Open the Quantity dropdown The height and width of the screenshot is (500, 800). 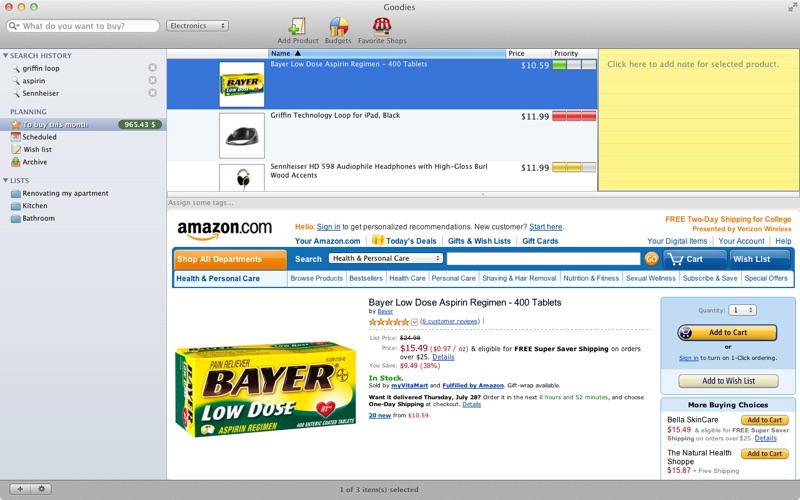pos(742,310)
